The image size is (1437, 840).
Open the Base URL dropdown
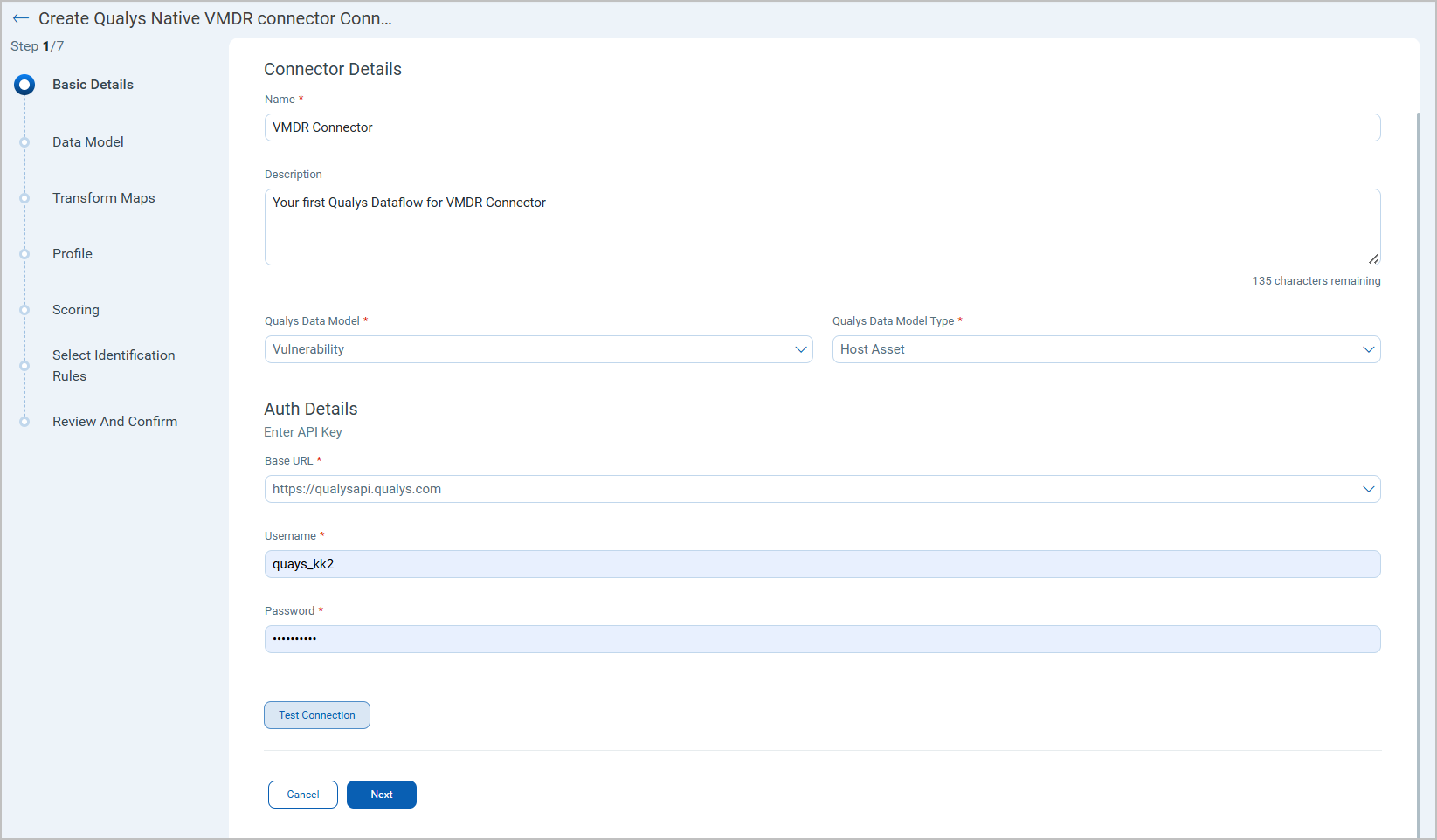tap(822, 489)
